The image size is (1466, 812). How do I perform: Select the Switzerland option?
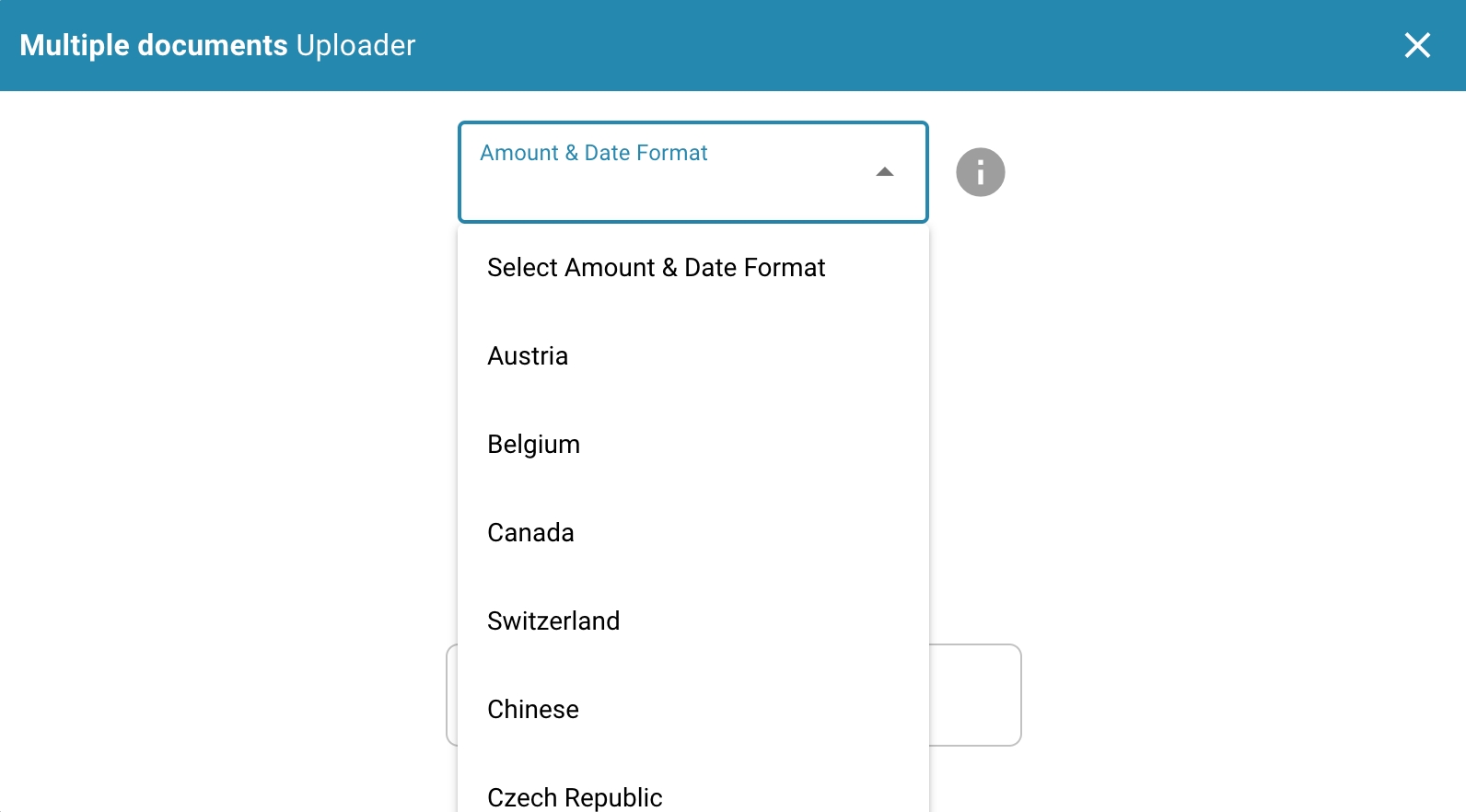click(553, 621)
